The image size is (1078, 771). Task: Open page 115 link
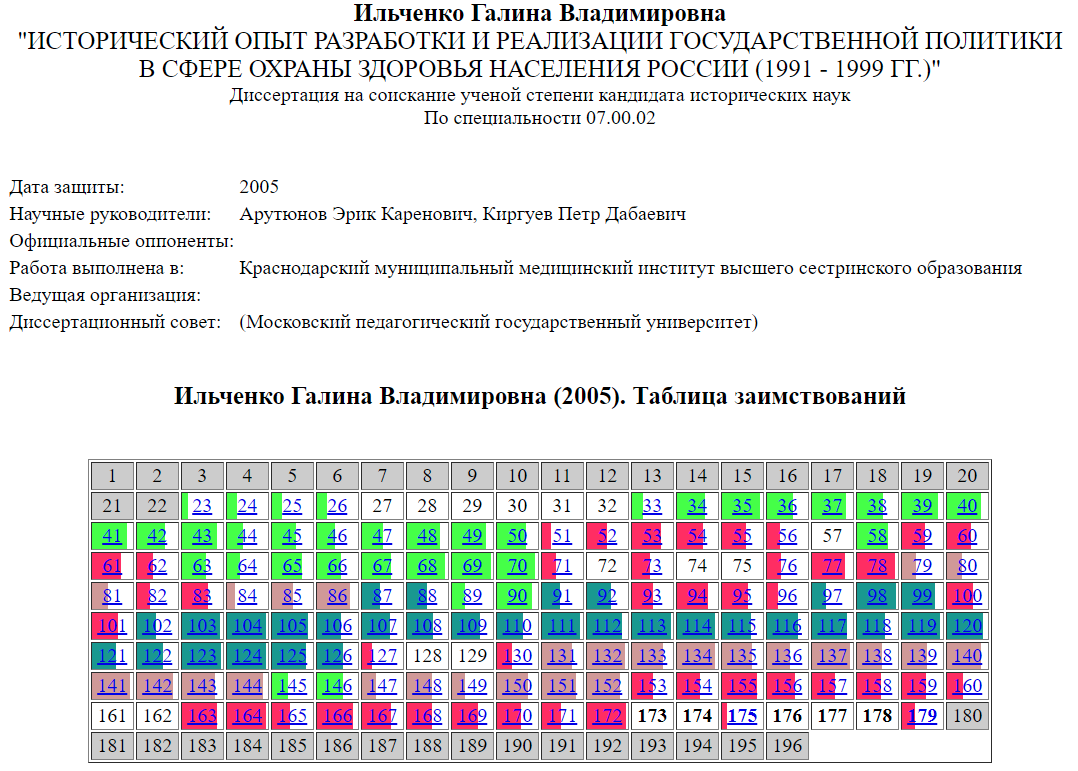(742, 626)
